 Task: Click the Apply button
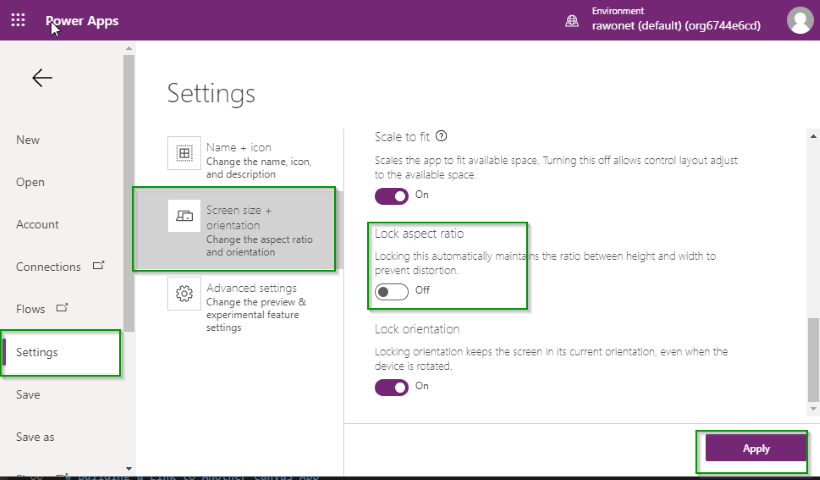(x=756, y=448)
